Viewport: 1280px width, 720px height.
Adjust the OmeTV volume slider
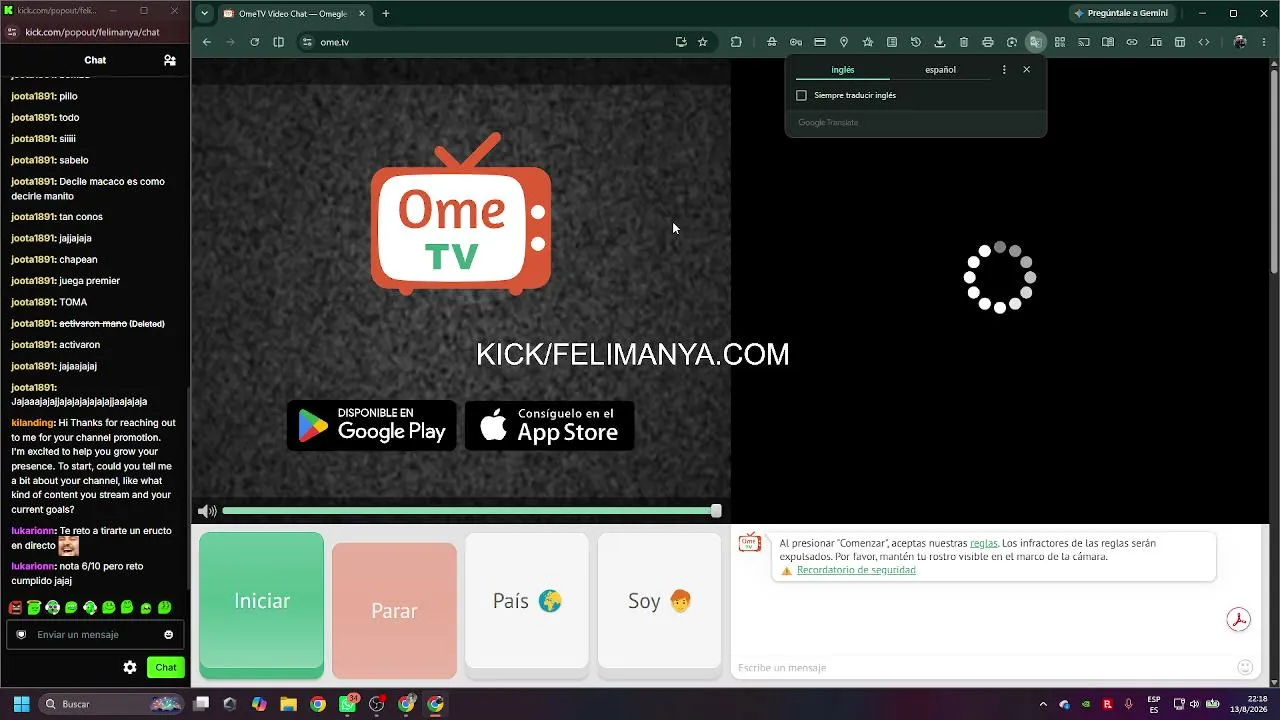pos(470,511)
